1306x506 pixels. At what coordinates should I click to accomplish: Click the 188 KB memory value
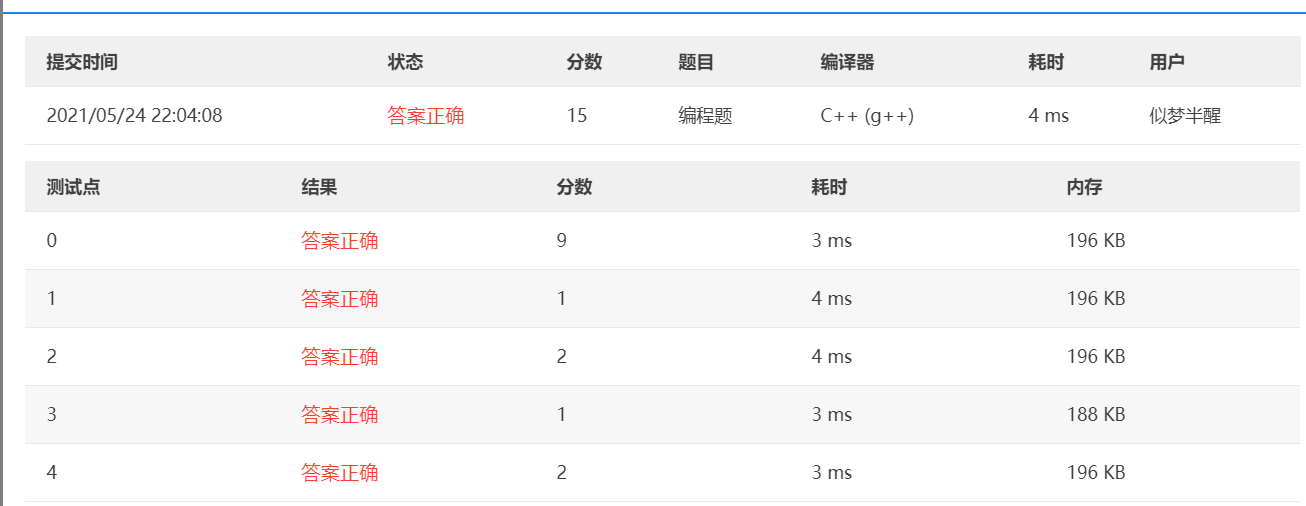(1096, 415)
